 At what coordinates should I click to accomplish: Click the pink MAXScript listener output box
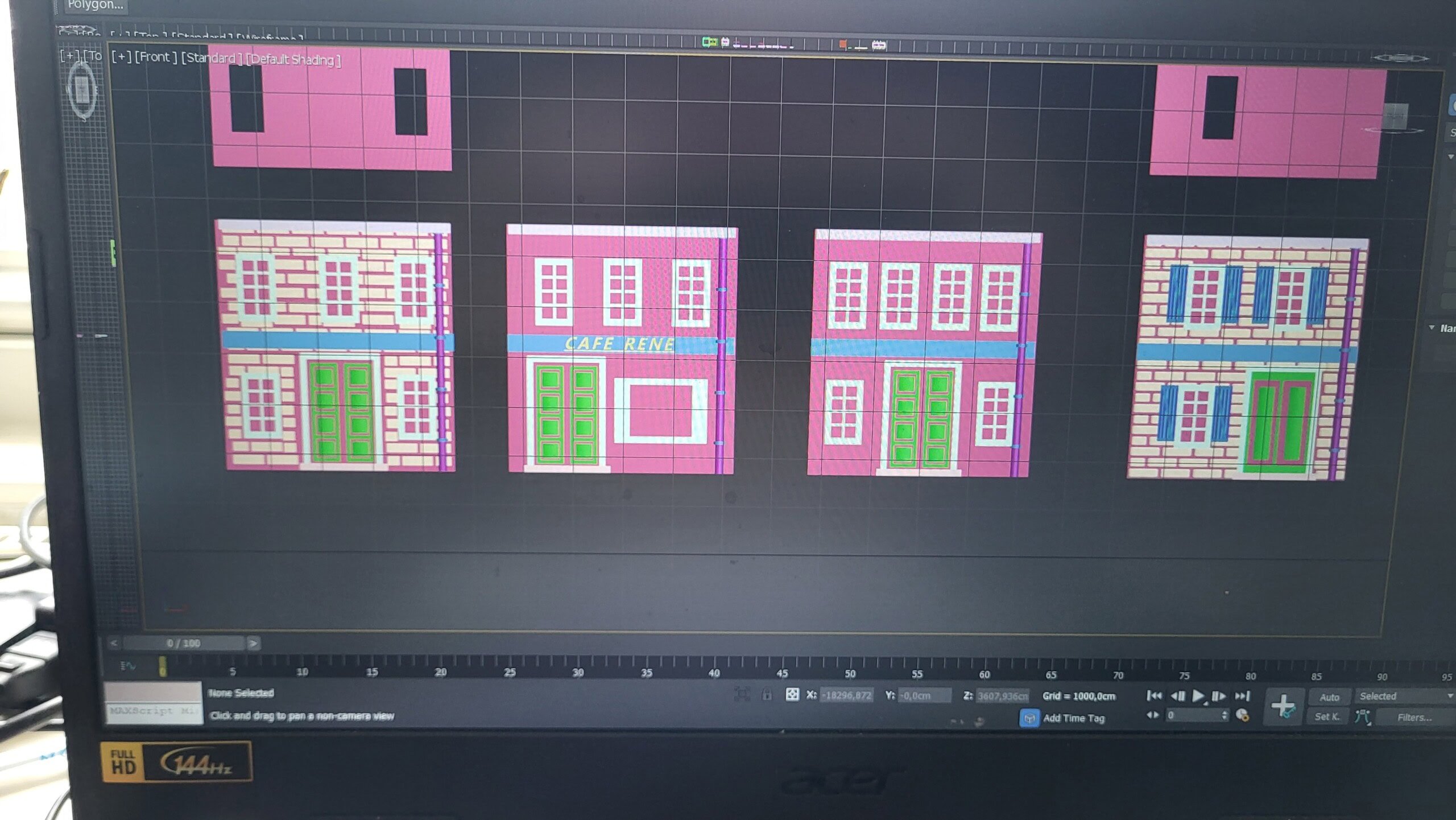point(152,692)
